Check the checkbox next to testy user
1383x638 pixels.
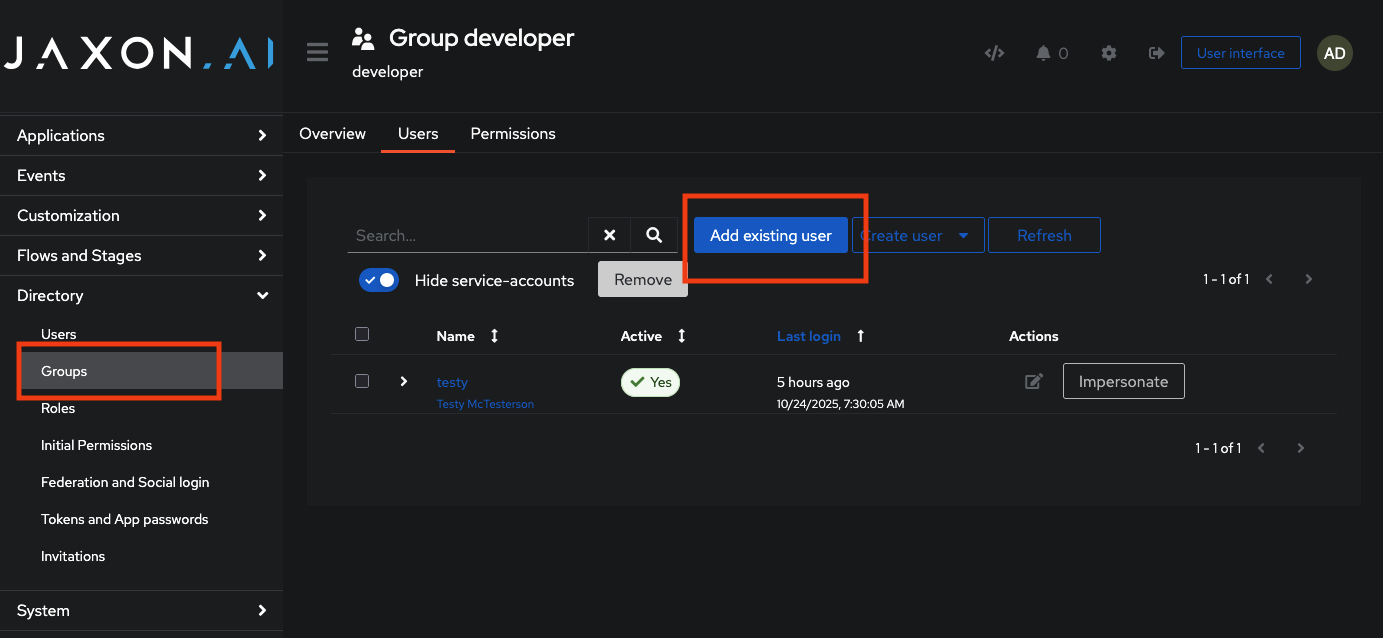362,381
